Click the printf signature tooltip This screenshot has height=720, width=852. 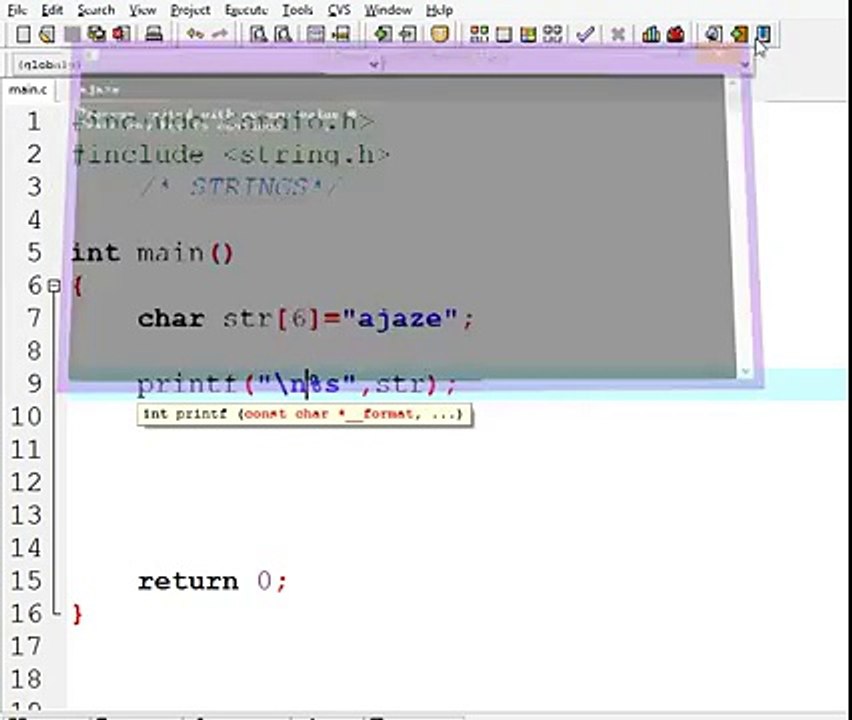coord(304,415)
